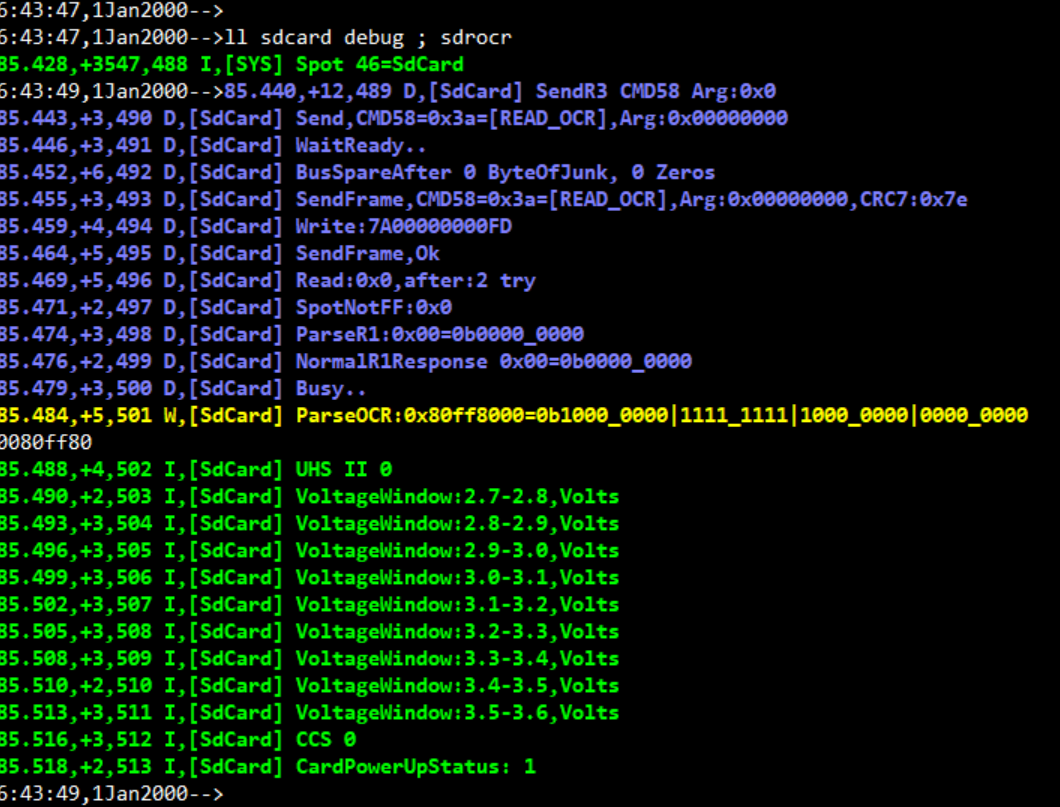Viewport: 1060px width, 807px height.
Task: Click the yellow 'ParseOCR' warning line
Action: pos(661,416)
